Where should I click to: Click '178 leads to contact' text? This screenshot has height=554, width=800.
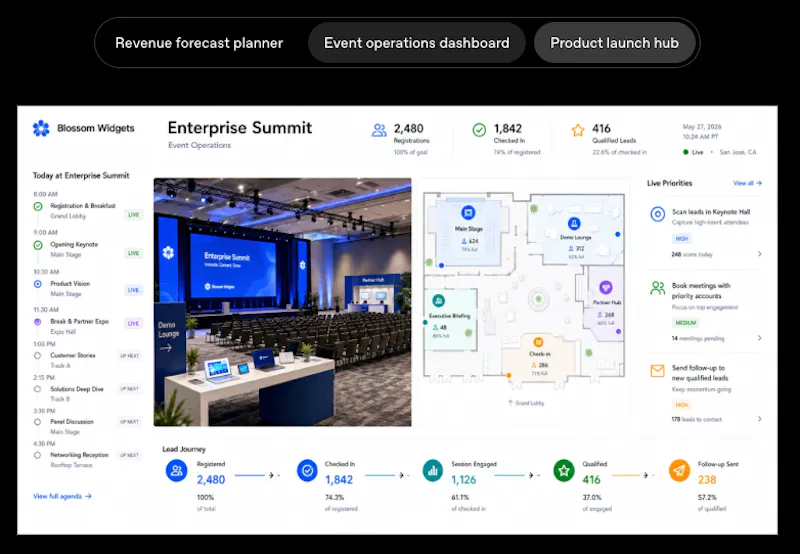coord(696,419)
